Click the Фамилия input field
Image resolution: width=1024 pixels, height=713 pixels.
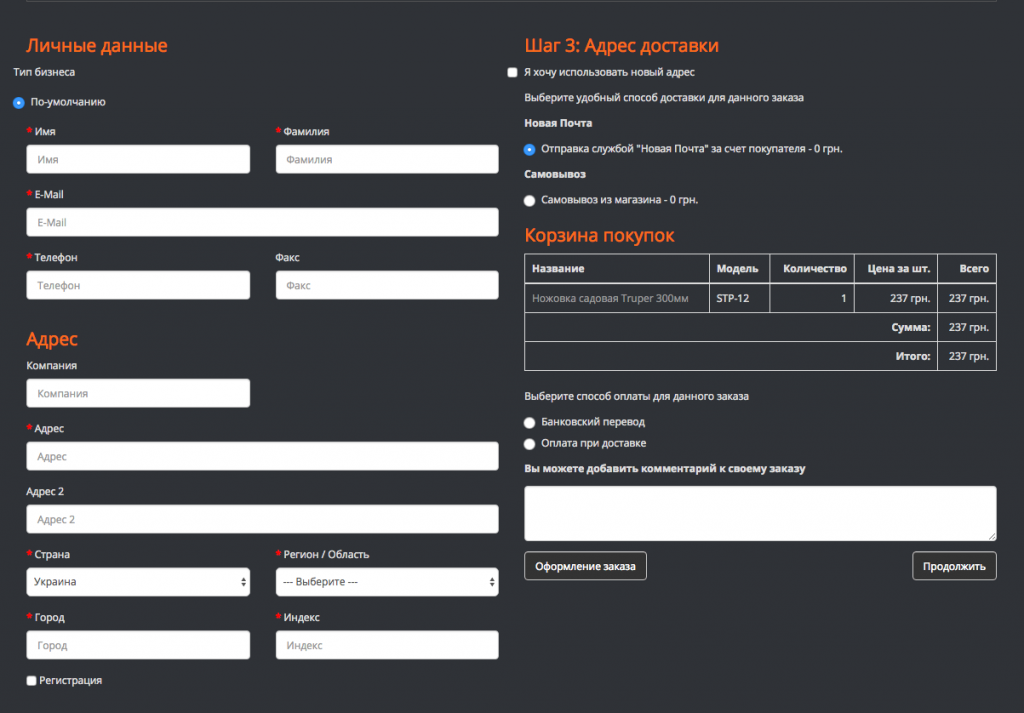tap(387, 159)
